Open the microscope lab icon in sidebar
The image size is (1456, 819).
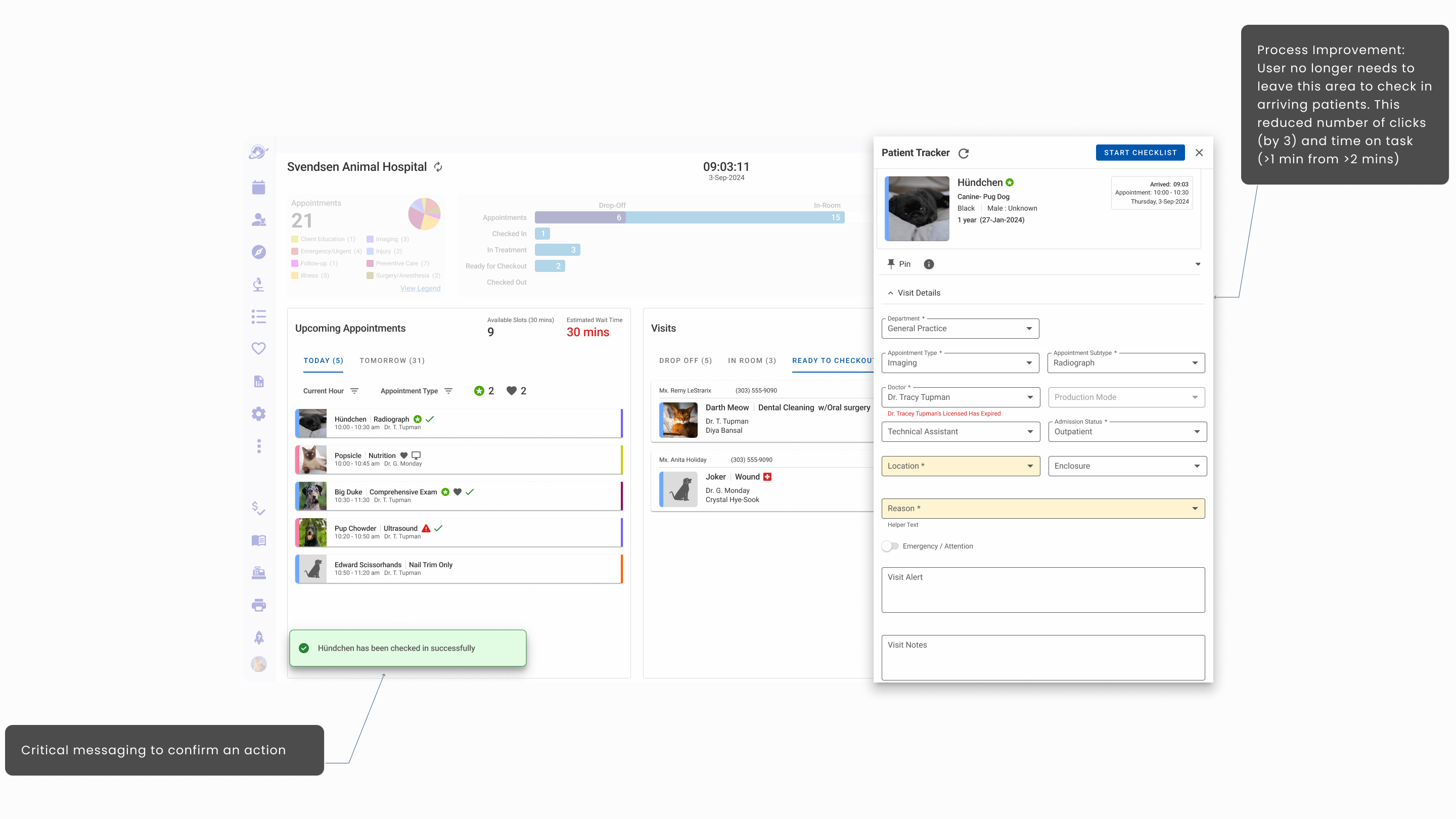[258, 284]
